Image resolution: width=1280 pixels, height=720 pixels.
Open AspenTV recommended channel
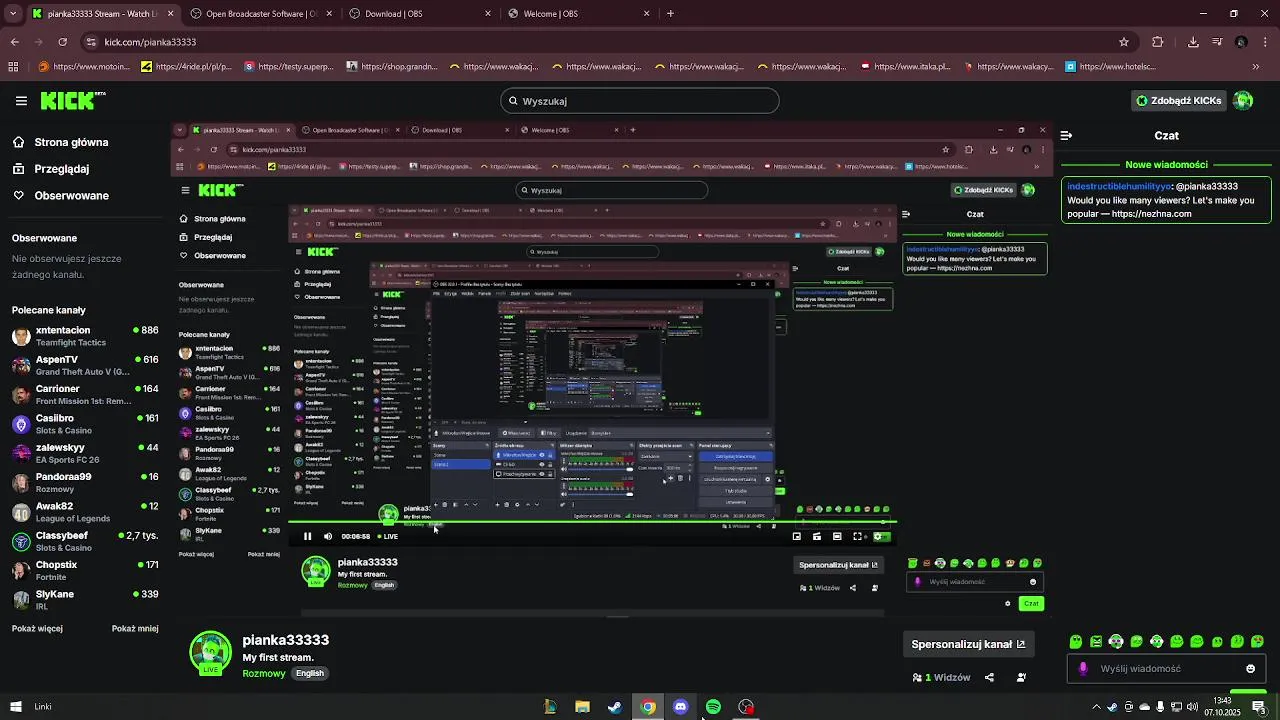(x=85, y=365)
